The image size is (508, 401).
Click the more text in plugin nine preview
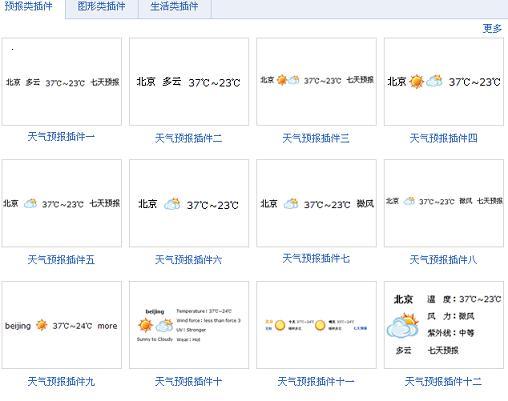(x=107, y=326)
